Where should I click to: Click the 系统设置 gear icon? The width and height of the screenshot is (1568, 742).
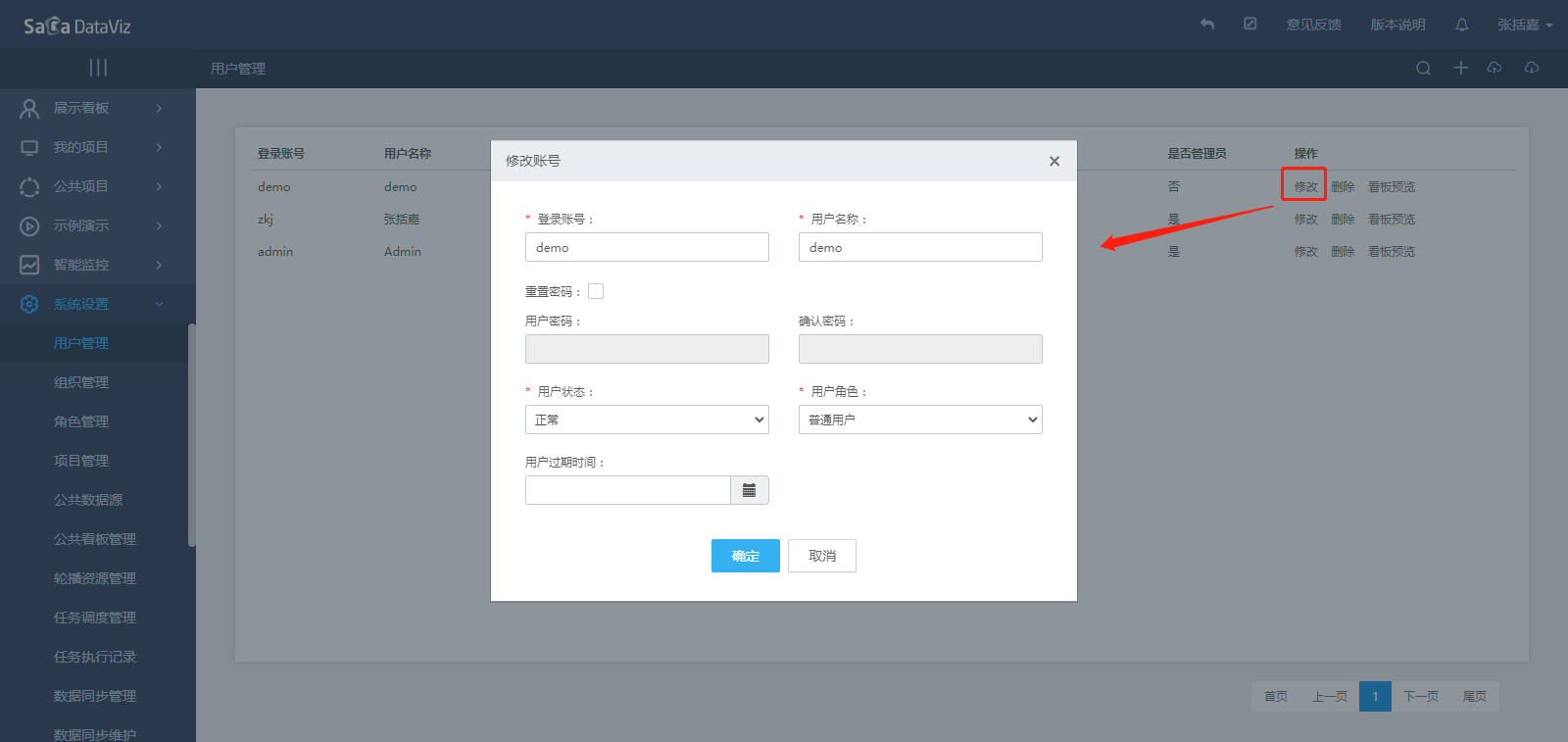coord(29,304)
